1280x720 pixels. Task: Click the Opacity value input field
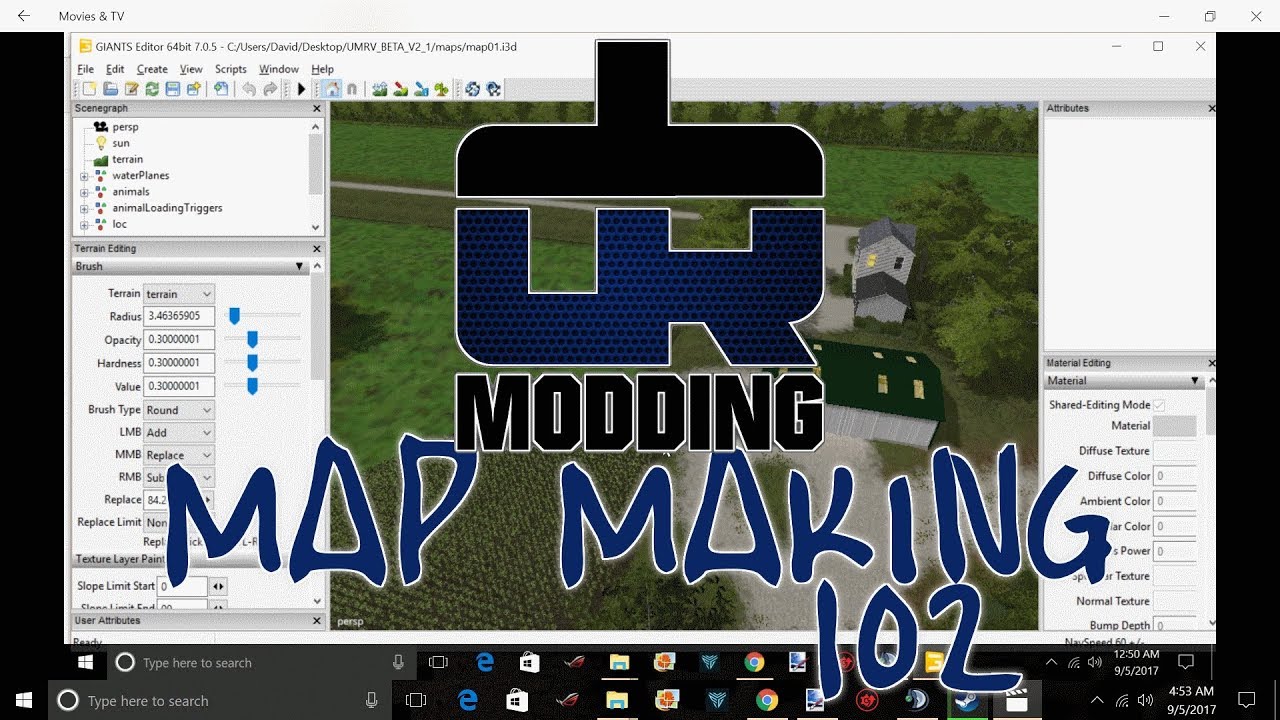[179, 339]
